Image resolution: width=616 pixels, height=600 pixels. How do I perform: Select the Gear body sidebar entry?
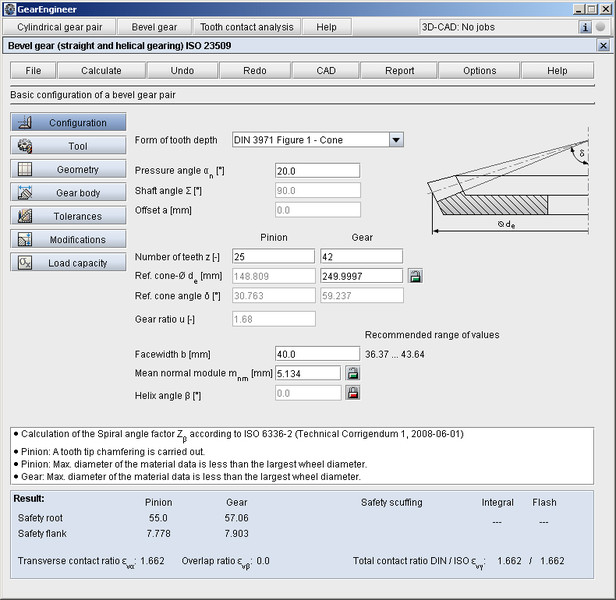pyautogui.click(x=68, y=193)
